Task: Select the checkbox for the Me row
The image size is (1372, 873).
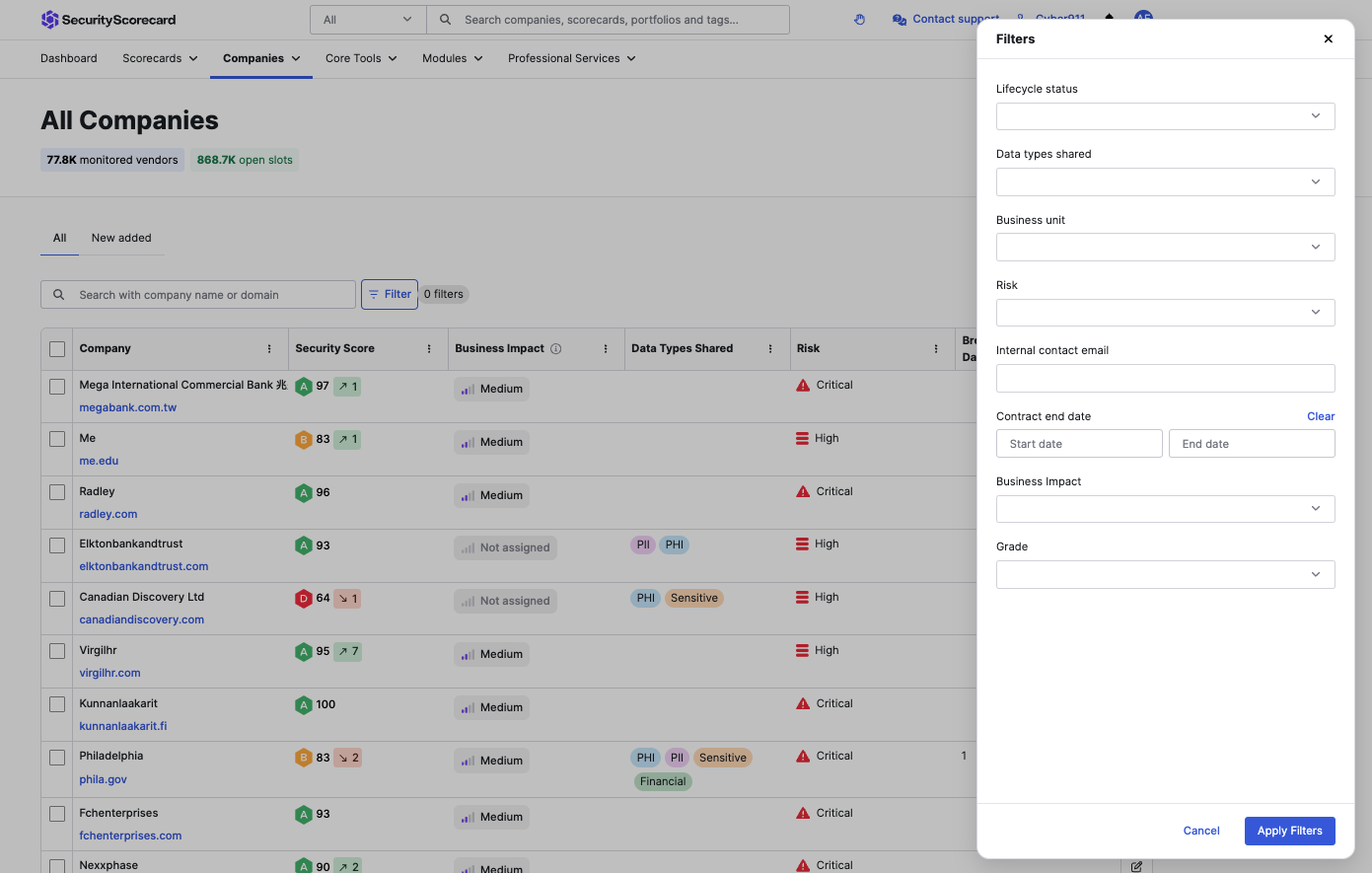Action: (57, 439)
